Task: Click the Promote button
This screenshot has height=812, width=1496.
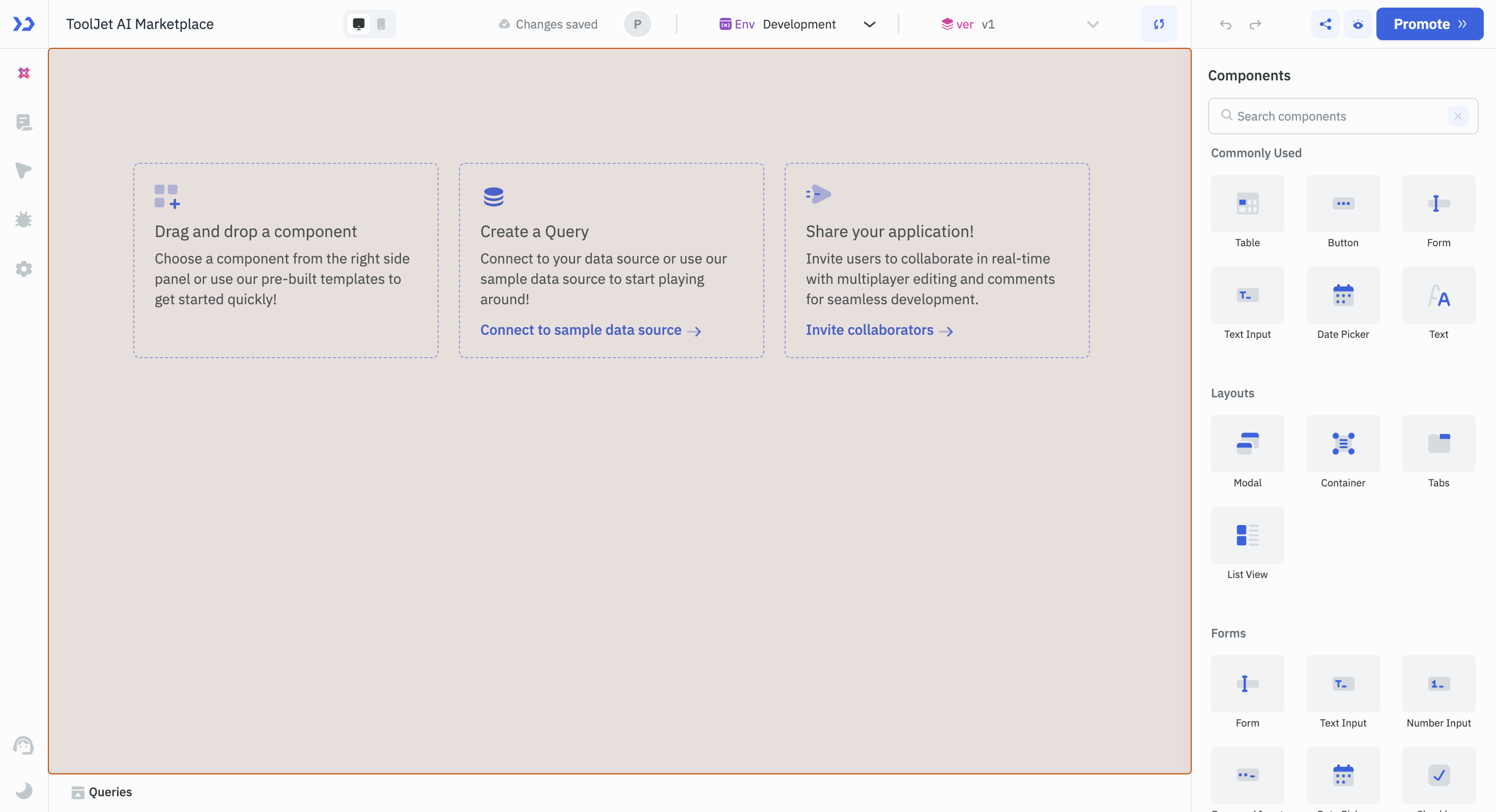Action: click(1422, 24)
